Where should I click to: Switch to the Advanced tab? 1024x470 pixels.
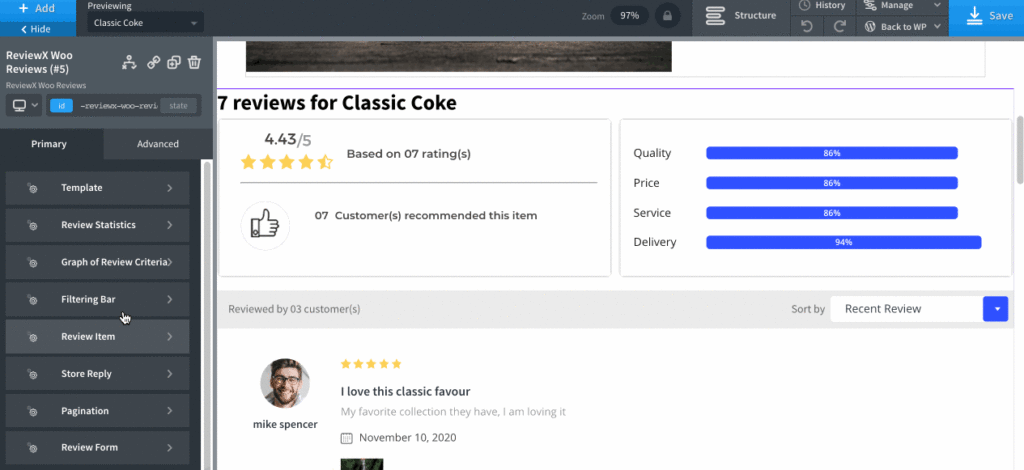(x=157, y=144)
